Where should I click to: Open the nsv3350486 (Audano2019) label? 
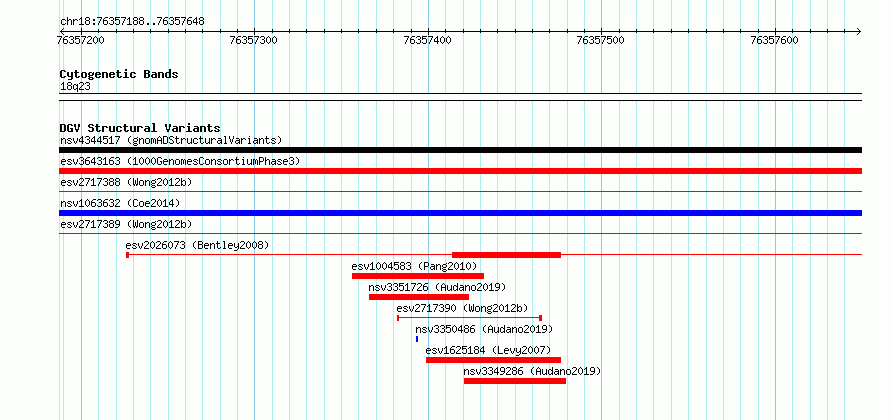(x=484, y=329)
